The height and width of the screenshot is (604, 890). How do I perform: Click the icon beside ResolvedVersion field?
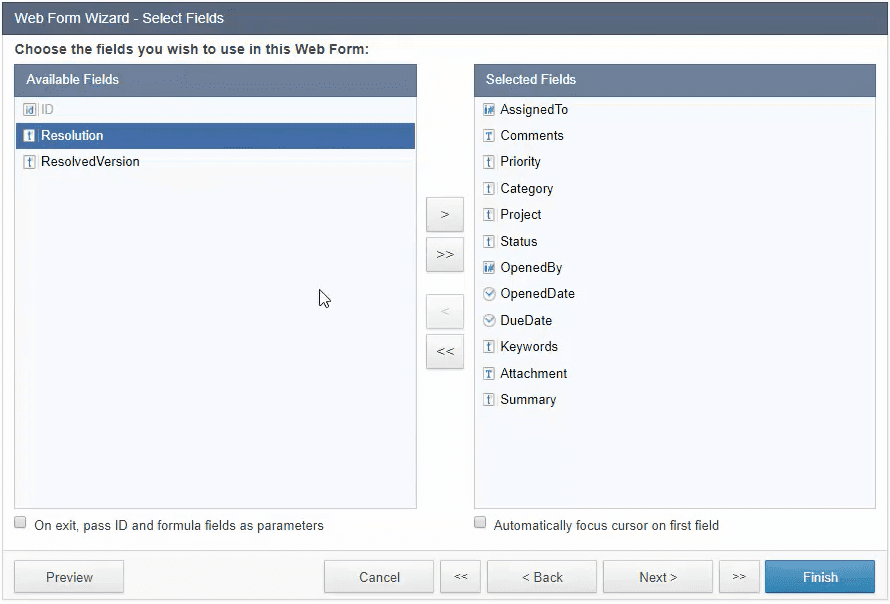point(29,162)
